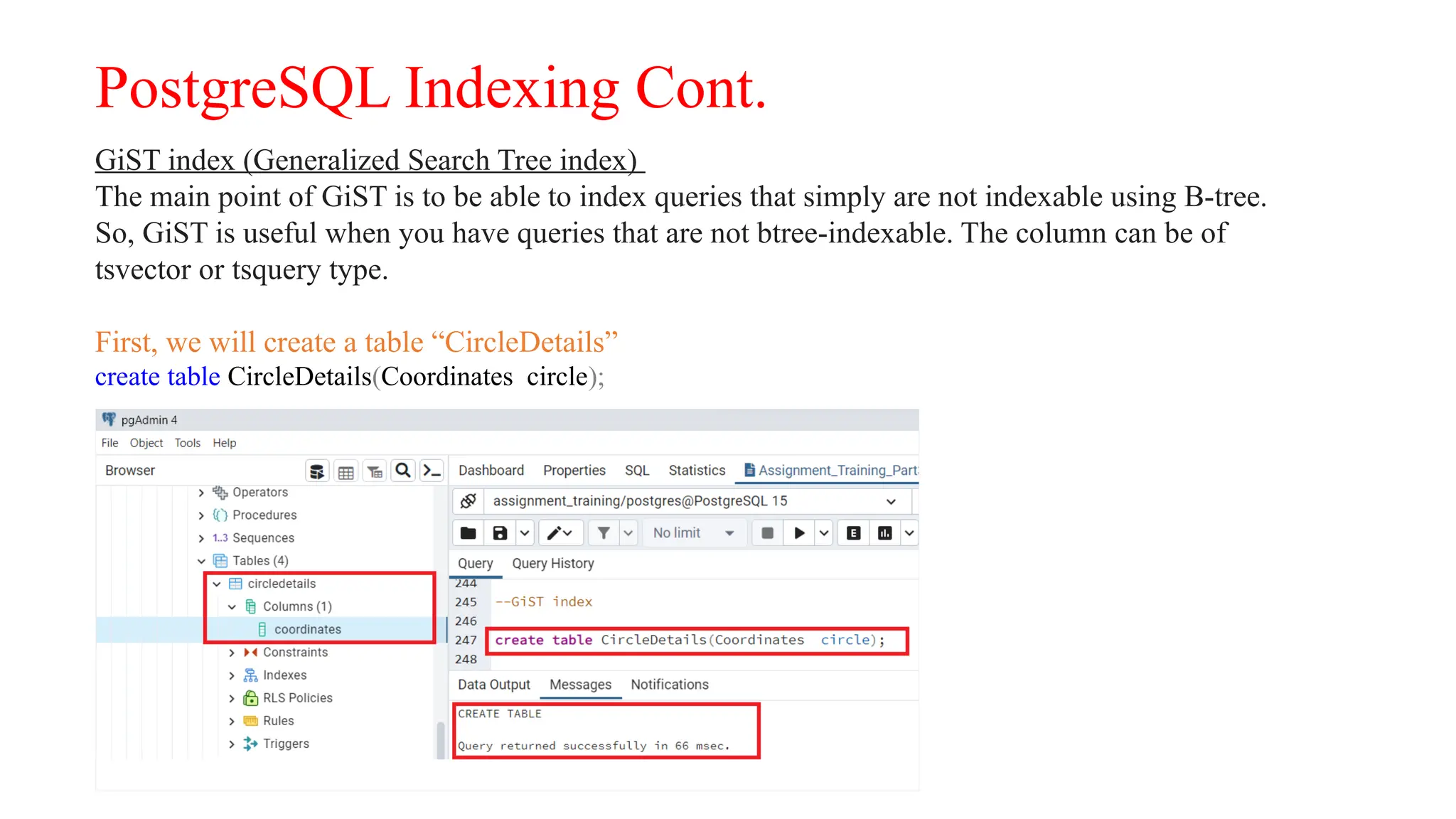Click the --GiST index comment on line 245
Image resolution: width=1456 pixels, height=819 pixels.
point(544,602)
